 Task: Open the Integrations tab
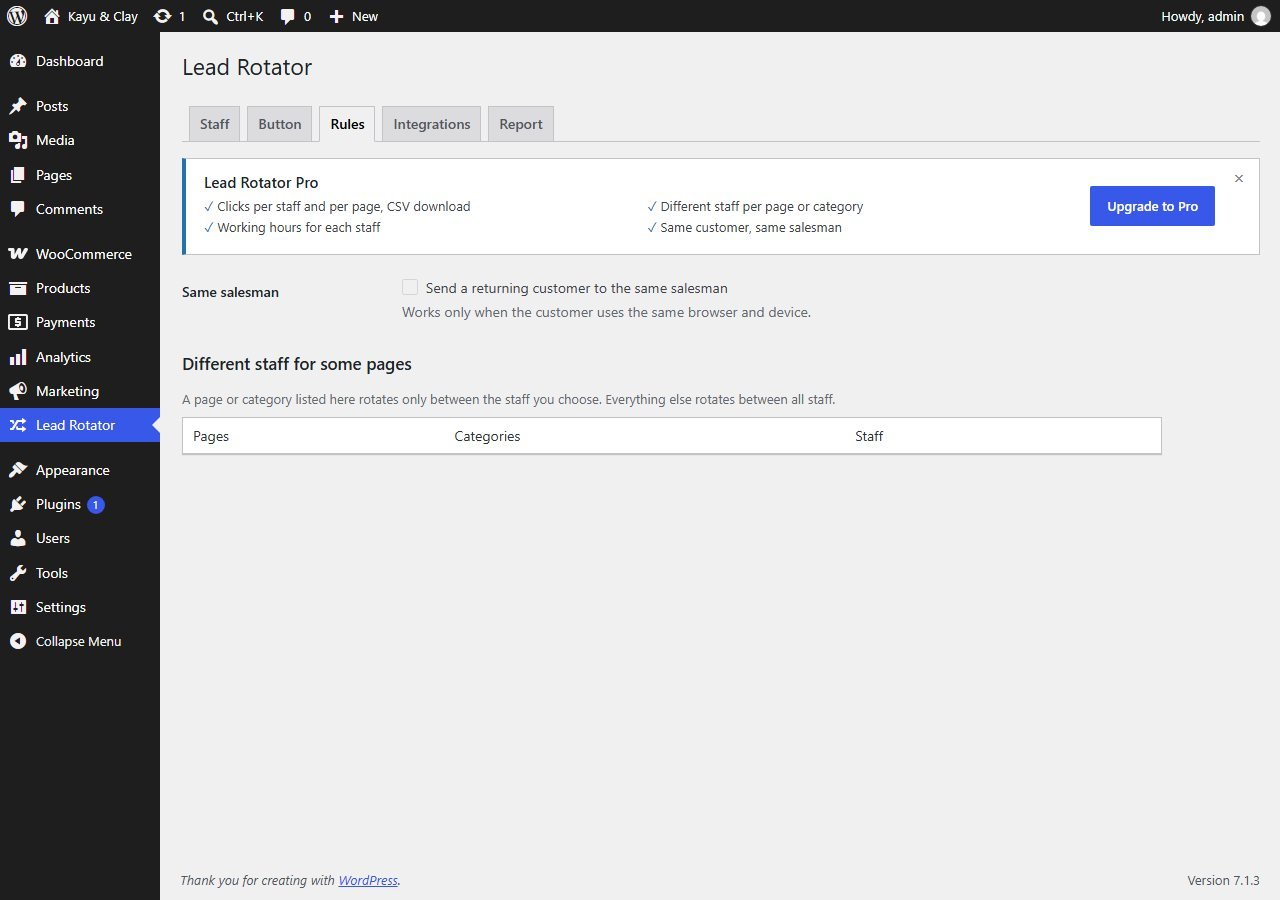(x=432, y=124)
